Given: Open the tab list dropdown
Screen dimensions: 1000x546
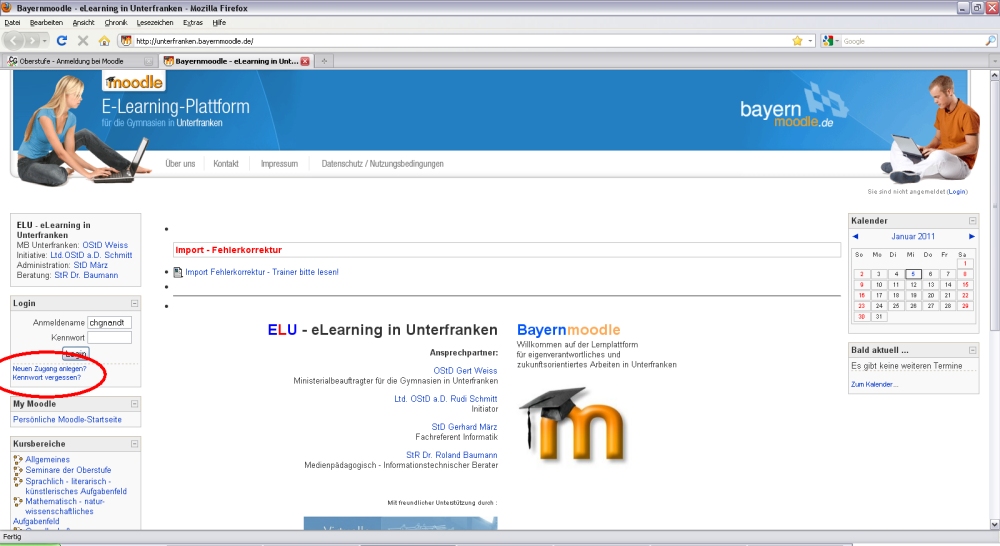Looking at the screenshot, I should (994, 61).
